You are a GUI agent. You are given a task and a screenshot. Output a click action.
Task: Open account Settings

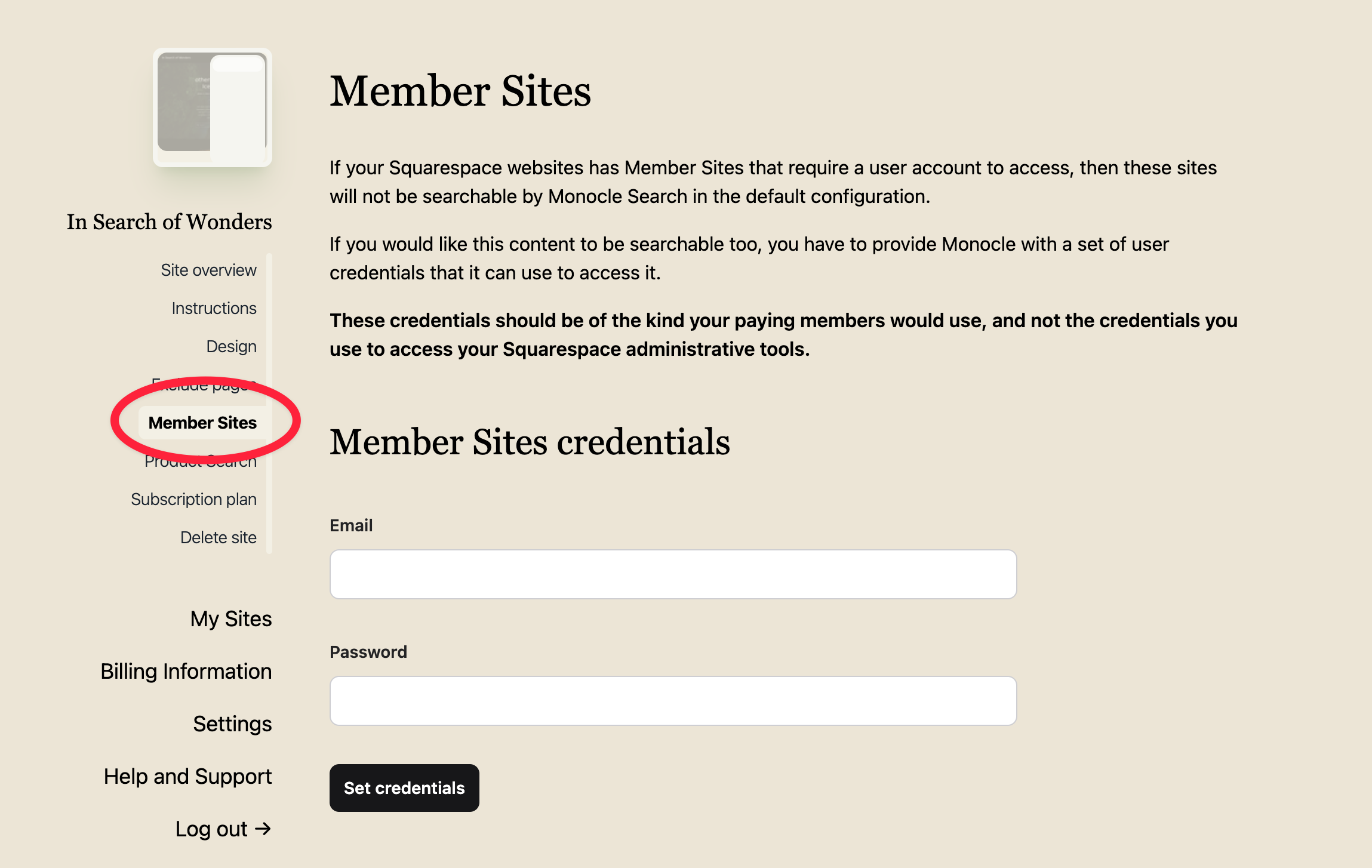point(232,724)
